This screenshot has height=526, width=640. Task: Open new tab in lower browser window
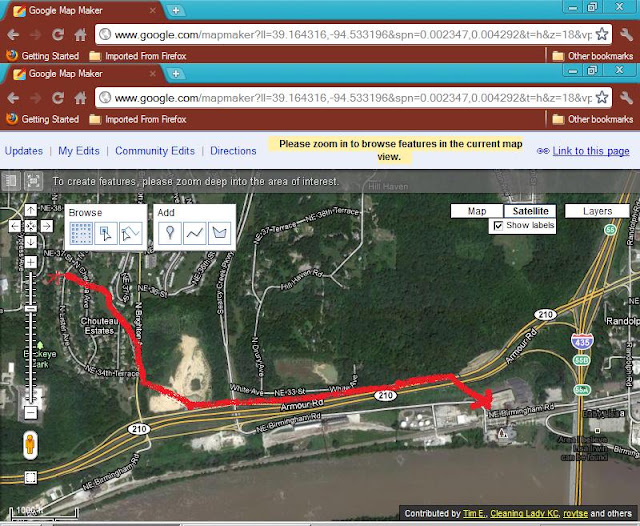(176, 73)
